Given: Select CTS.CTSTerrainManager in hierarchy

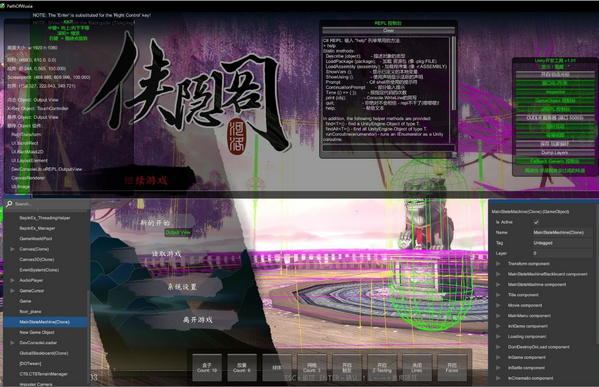Looking at the screenshot, I should [x=43, y=374].
